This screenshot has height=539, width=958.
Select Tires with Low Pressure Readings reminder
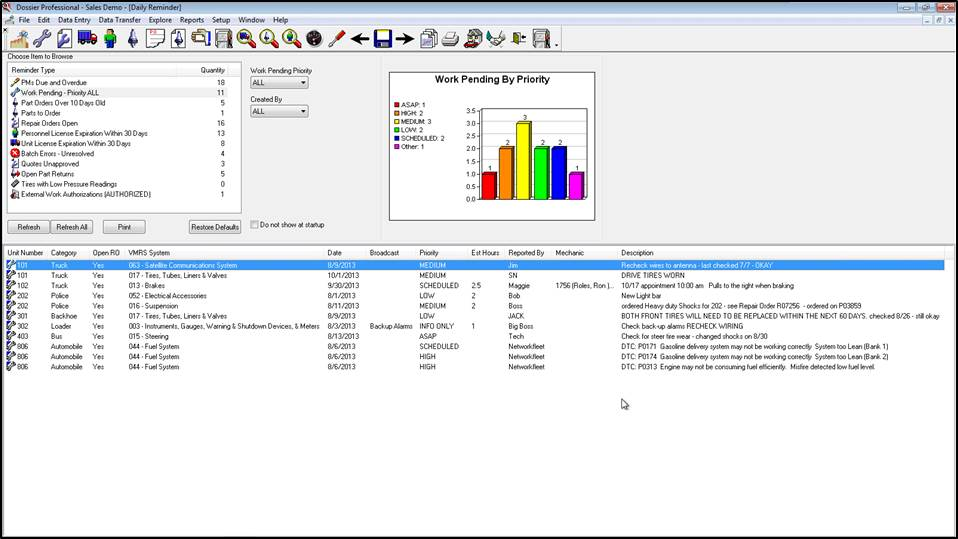click(x=69, y=184)
